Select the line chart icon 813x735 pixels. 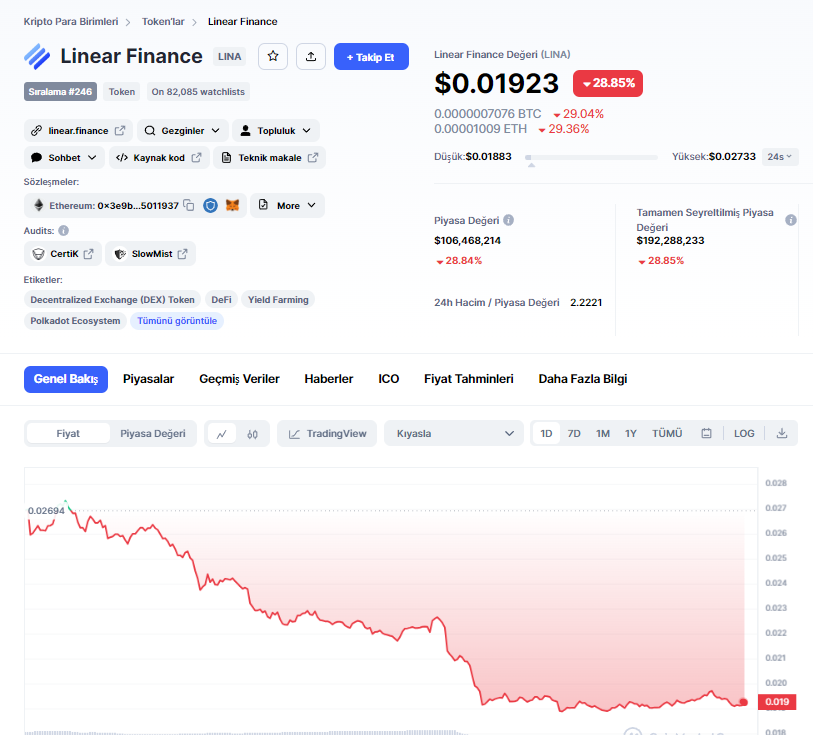coord(221,434)
